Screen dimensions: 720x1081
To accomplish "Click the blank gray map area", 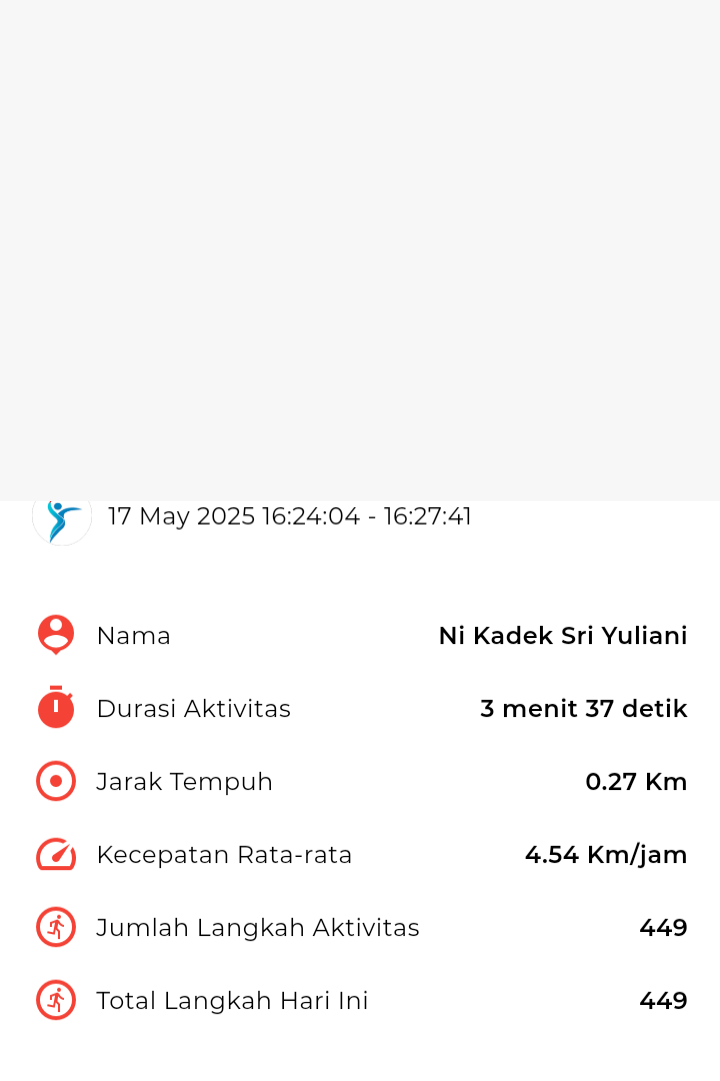I will [x=360, y=250].
